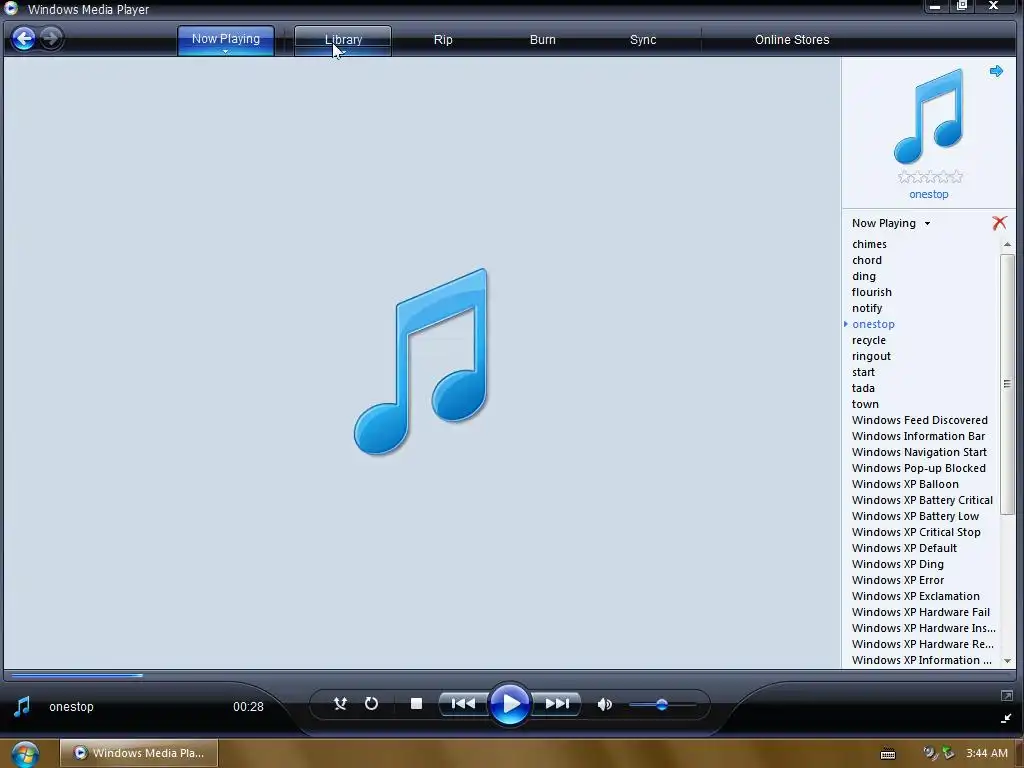1024x768 pixels.
Task: Switch to full-screen view icon
Action: tap(1006, 696)
